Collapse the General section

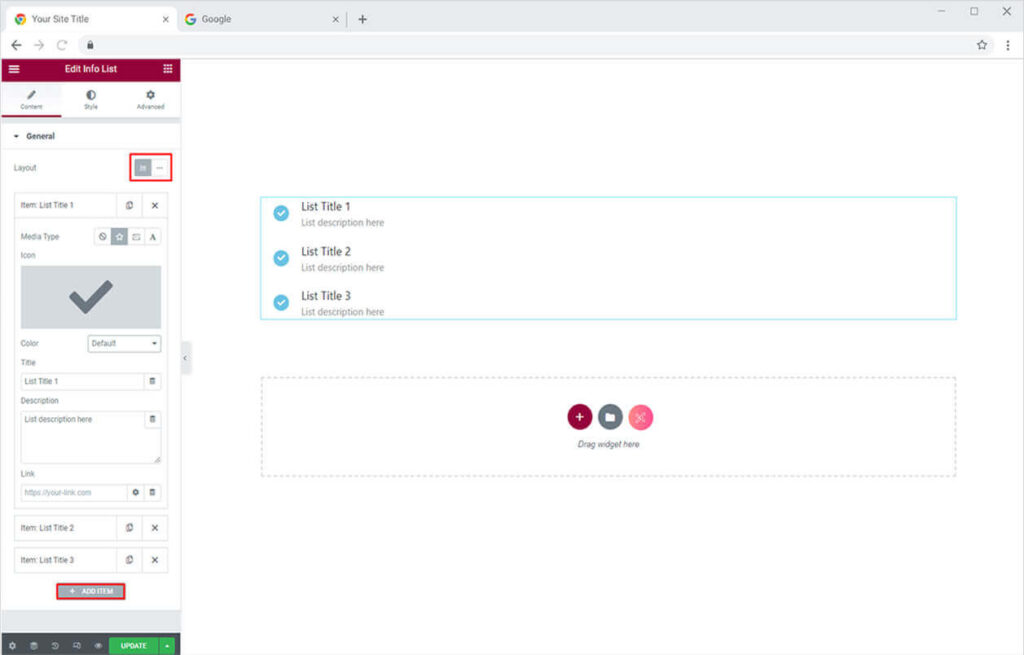pos(34,136)
